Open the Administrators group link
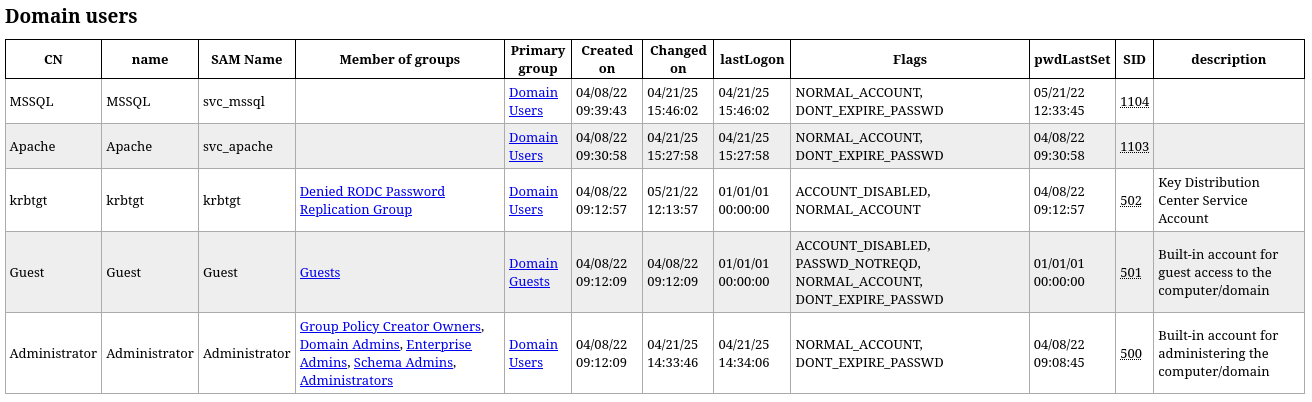 346,380
